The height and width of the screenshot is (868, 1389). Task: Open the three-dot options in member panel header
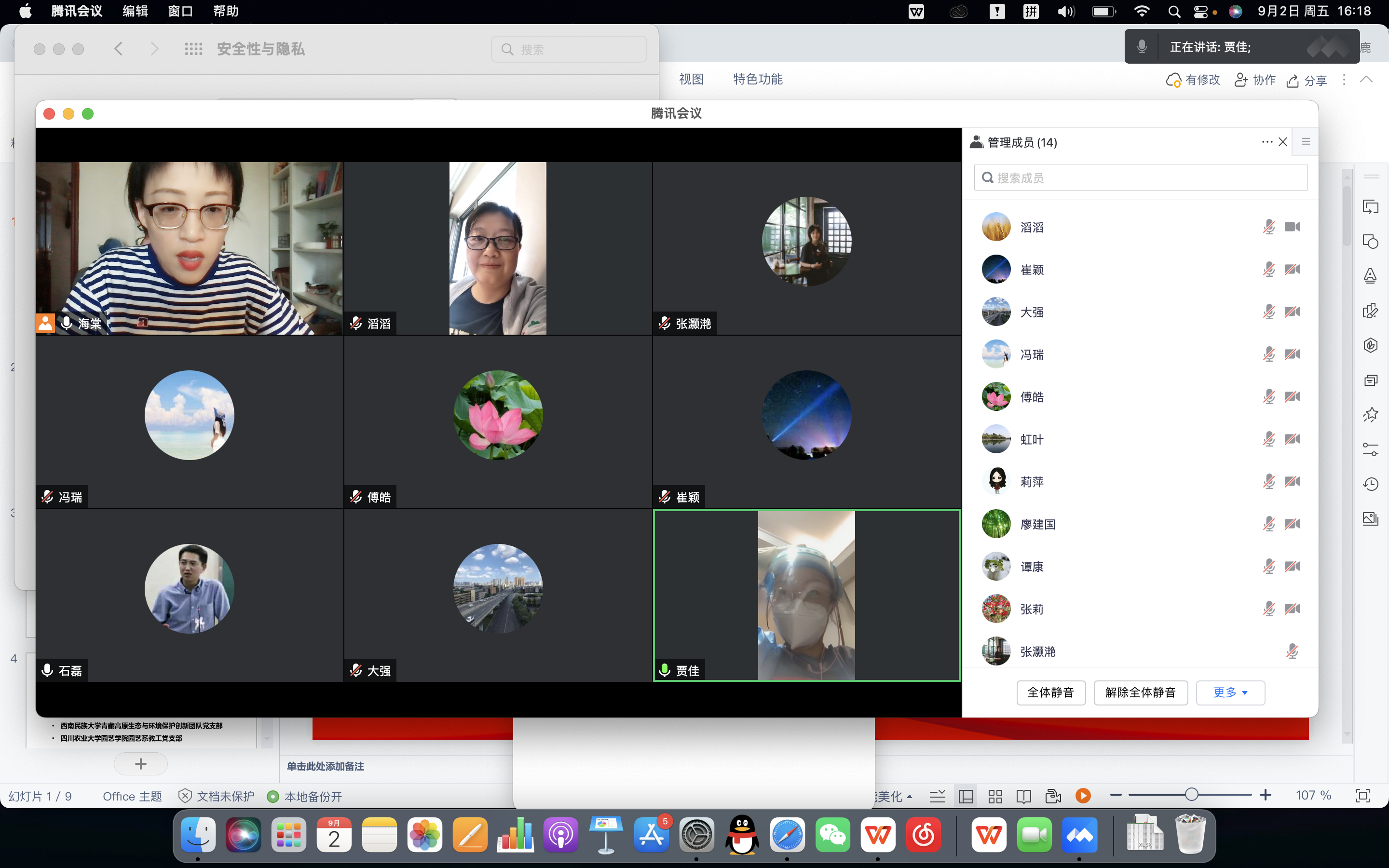click(x=1267, y=142)
